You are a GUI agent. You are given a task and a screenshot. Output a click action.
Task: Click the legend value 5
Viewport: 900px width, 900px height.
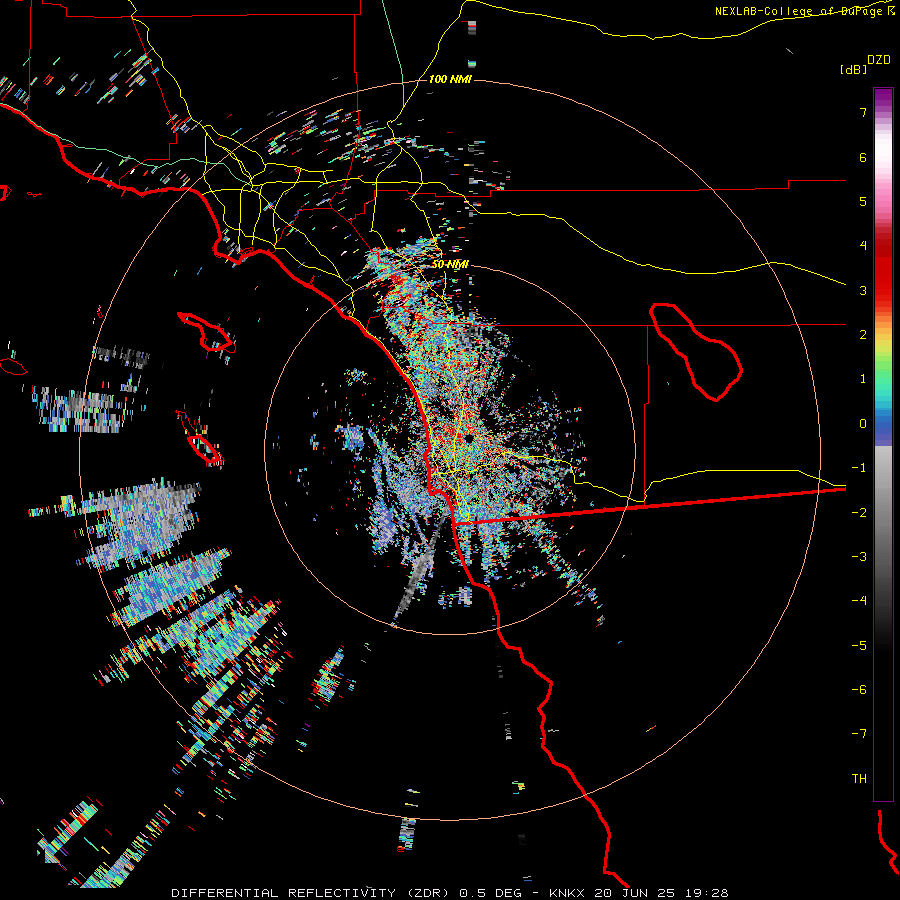click(863, 201)
